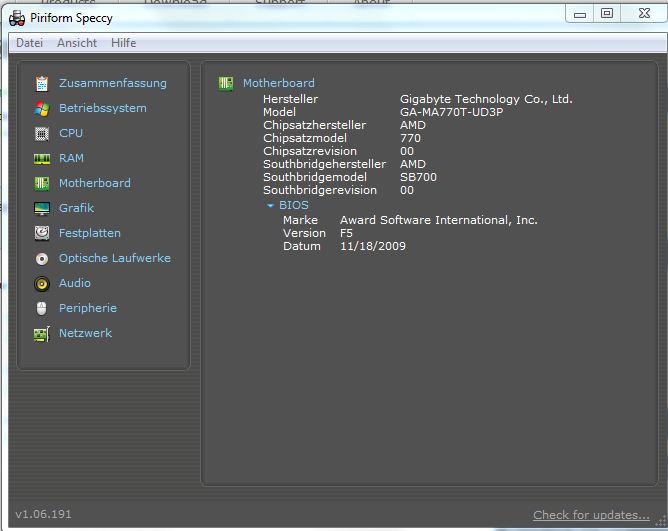Click the Motherboard icon in sidebar
The image size is (668, 531).
click(42, 184)
